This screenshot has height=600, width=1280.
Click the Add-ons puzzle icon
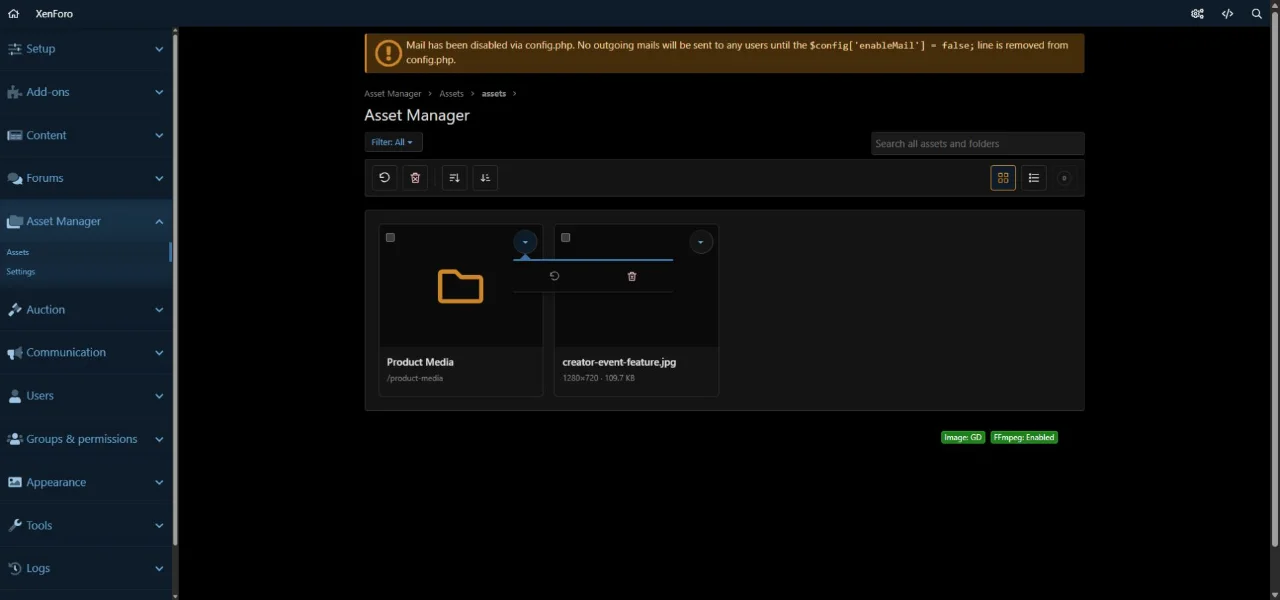pos(15,92)
